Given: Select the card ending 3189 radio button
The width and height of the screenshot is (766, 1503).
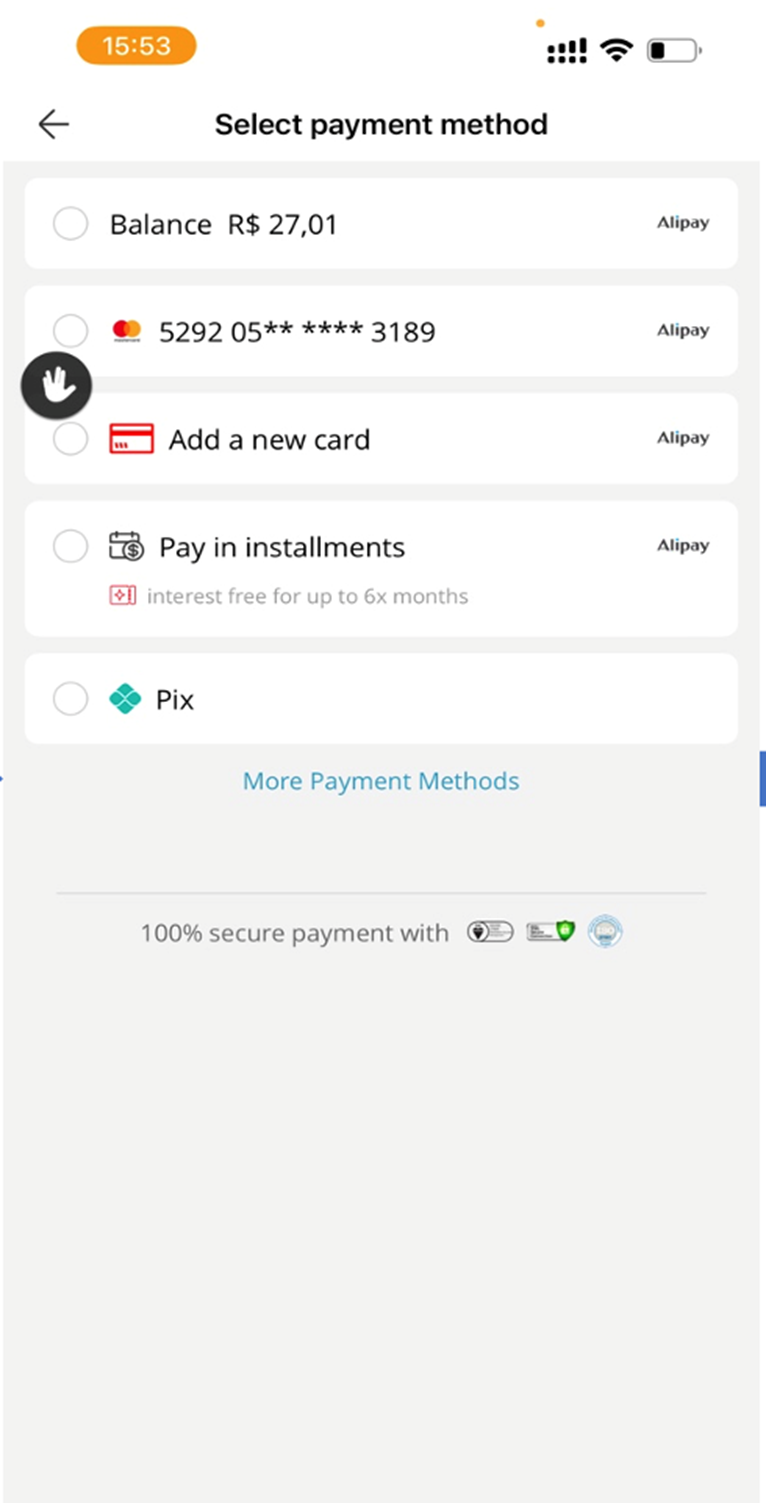Looking at the screenshot, I should coord(70,328).
